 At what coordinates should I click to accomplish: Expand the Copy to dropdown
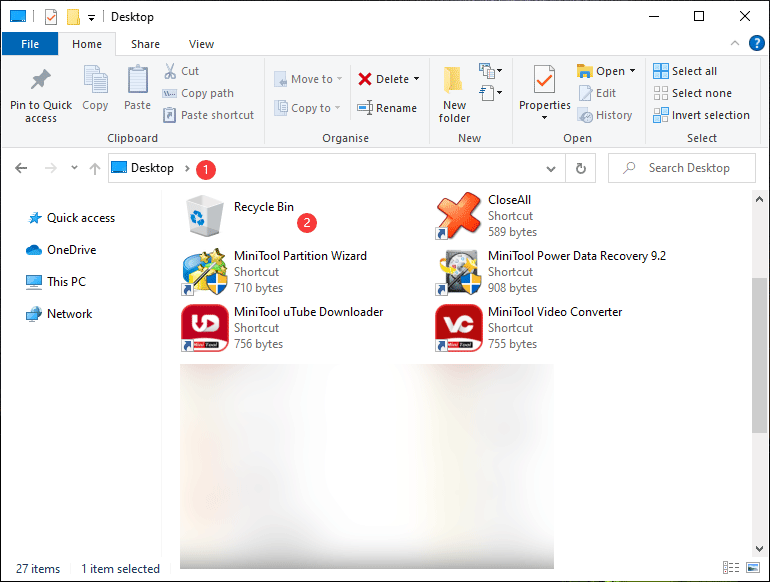click(x=337, y=108)
